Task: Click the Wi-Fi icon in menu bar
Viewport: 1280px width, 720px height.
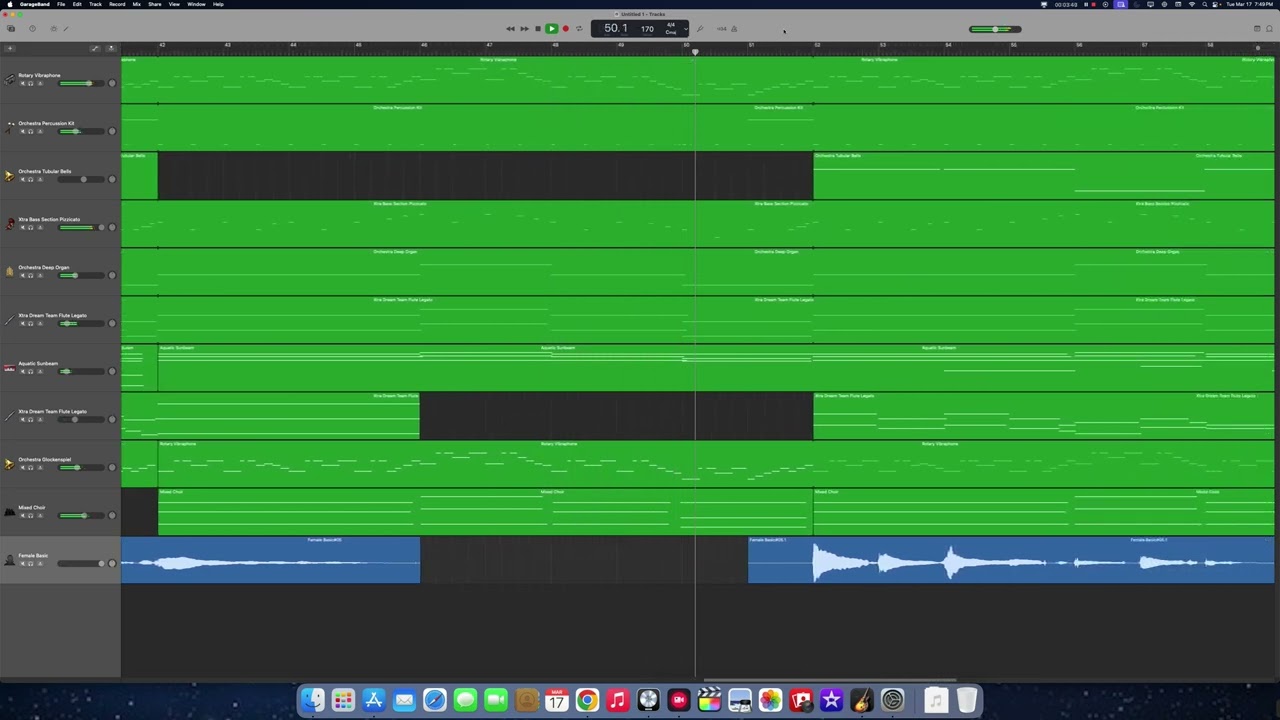Action: tap(1192, 4)
